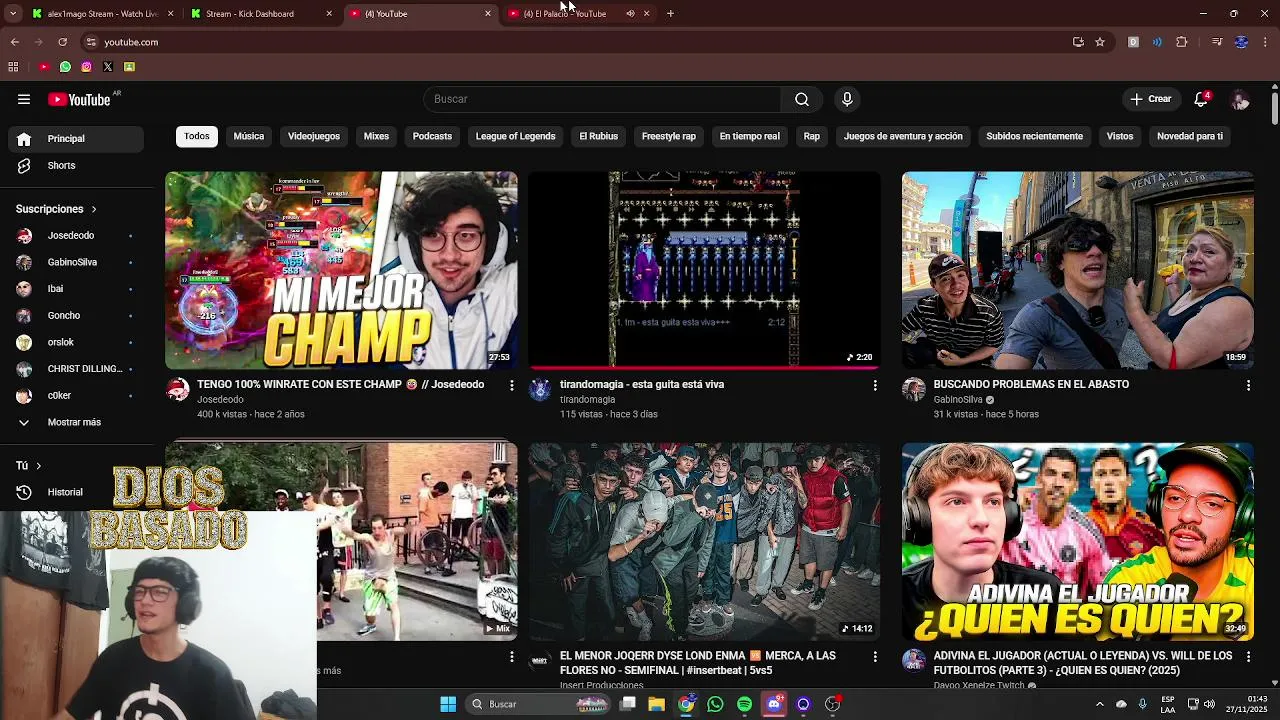Open Spotify from the taskbar
Viewport: 1280px width, 720px height.
[744, 704]
